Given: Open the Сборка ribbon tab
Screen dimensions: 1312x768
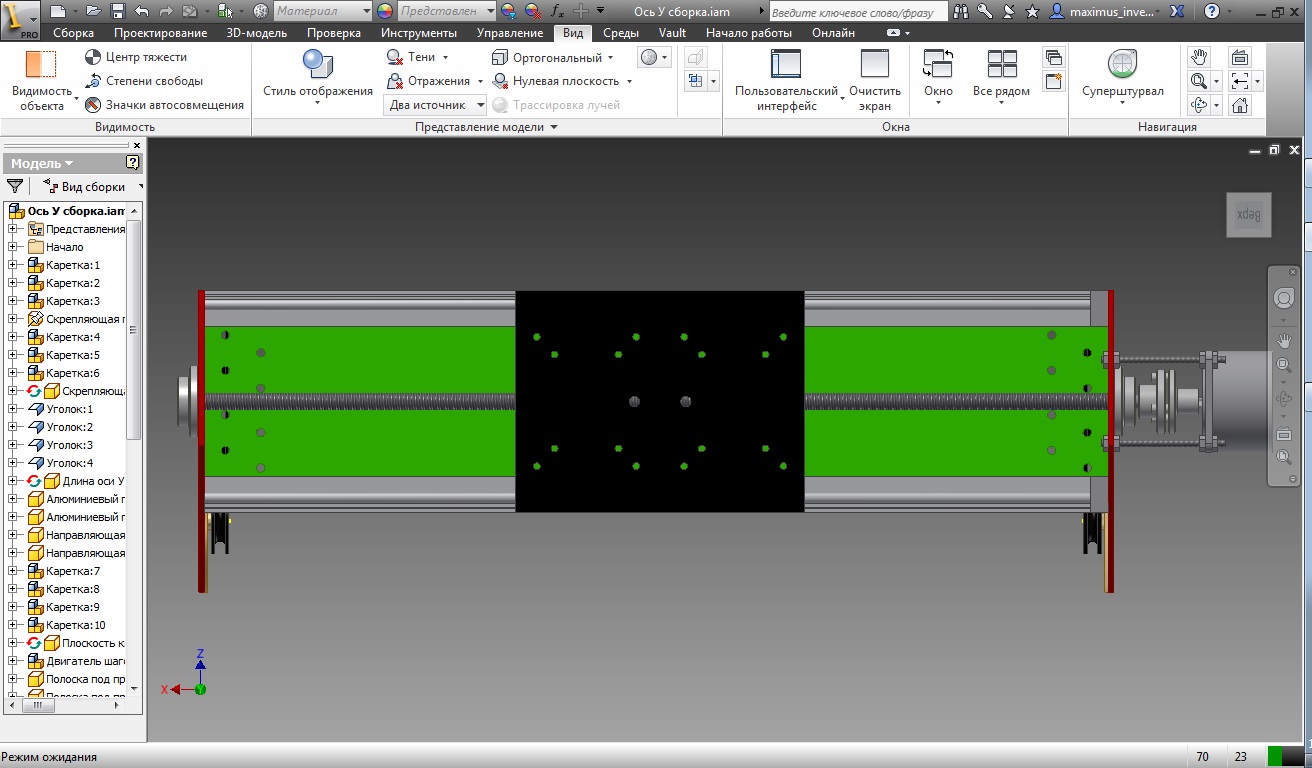Looking at the screenshot, I should pos(73,33).
